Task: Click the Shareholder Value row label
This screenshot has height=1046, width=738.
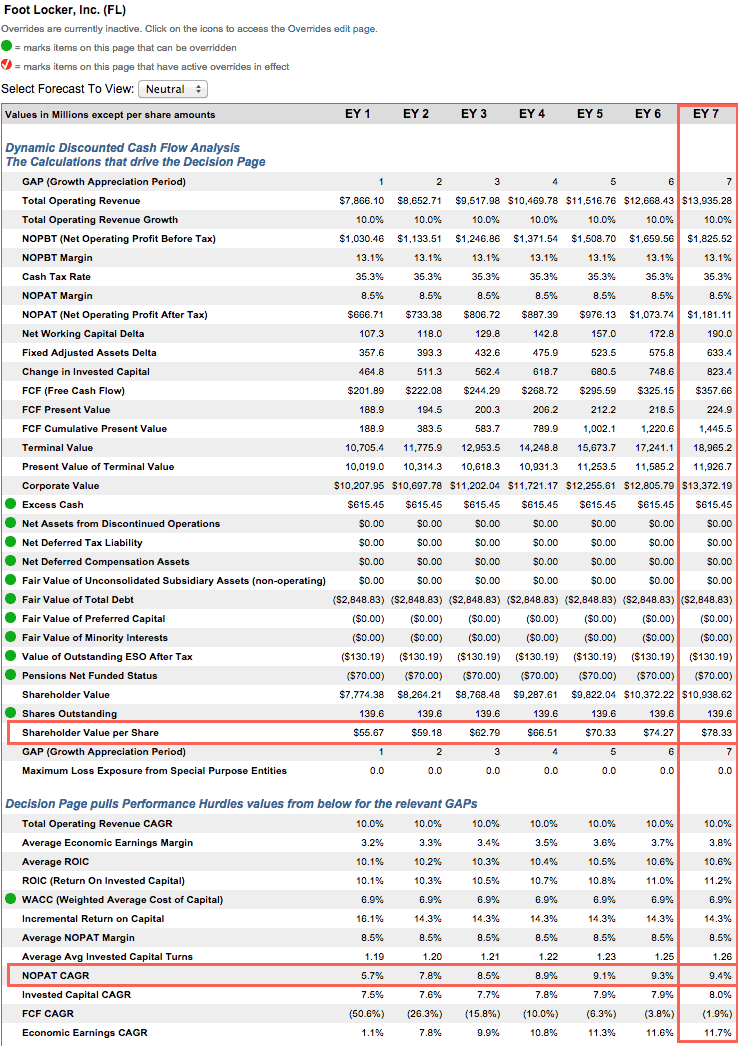Action: coord(66,694)
